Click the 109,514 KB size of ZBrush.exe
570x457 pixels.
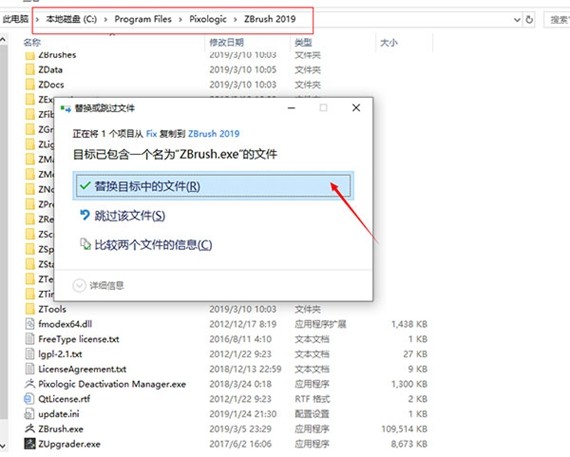pos(404,429)
